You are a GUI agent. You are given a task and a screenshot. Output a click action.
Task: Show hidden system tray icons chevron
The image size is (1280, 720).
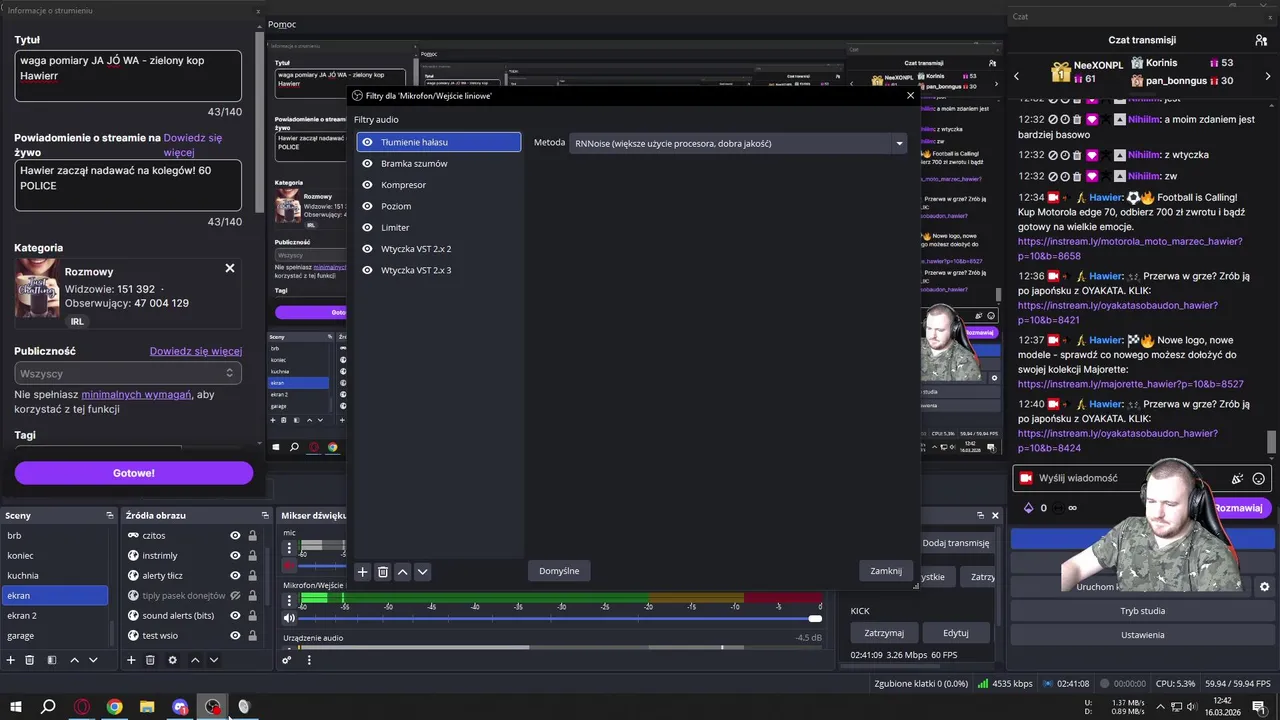coord(1160,707)
